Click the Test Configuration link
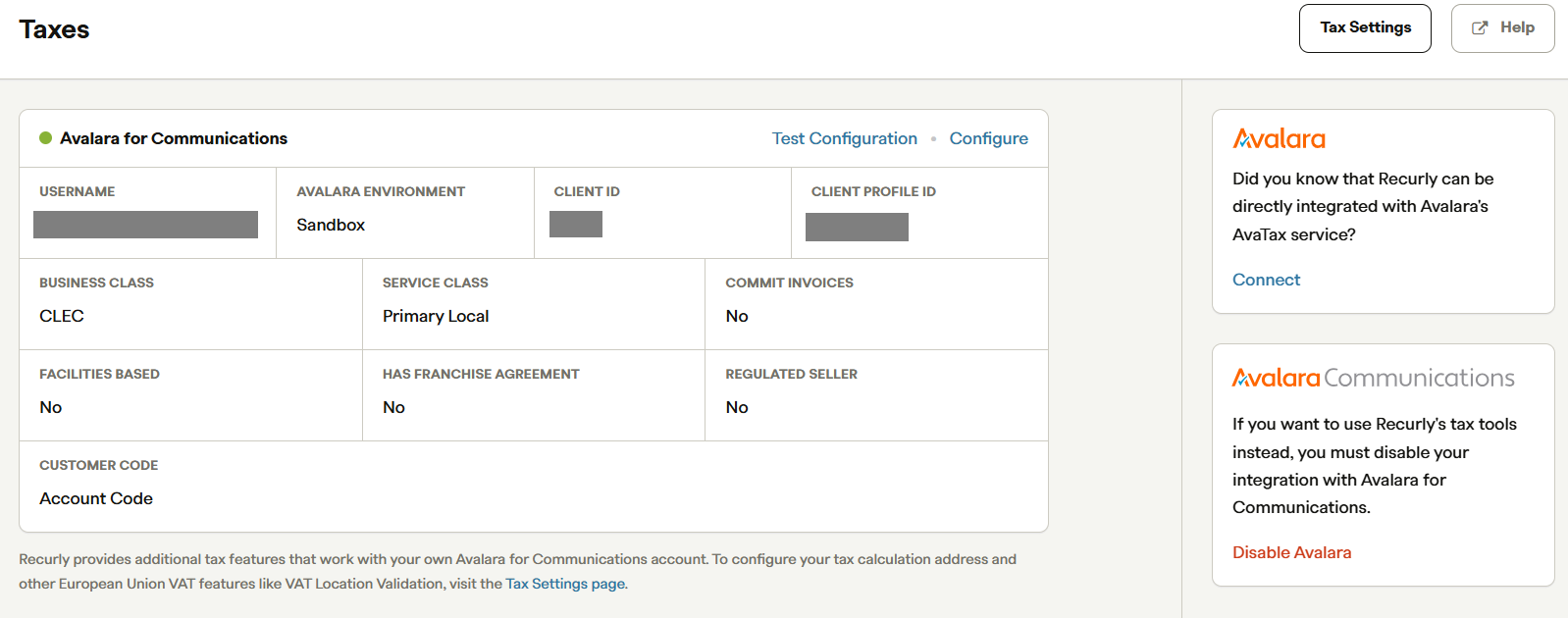Screen dimensions: 1568x618 point(845,138)
